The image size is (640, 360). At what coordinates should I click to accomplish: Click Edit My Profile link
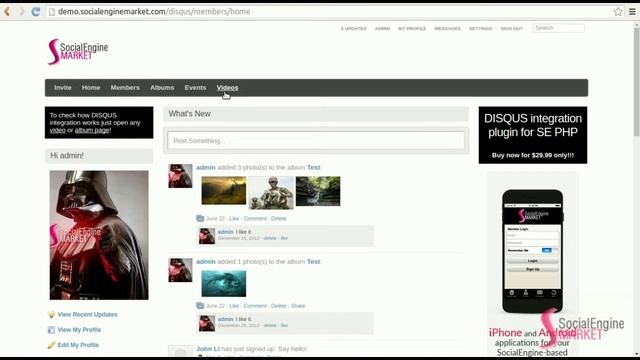pyautogui.click(x=78, y=345)
